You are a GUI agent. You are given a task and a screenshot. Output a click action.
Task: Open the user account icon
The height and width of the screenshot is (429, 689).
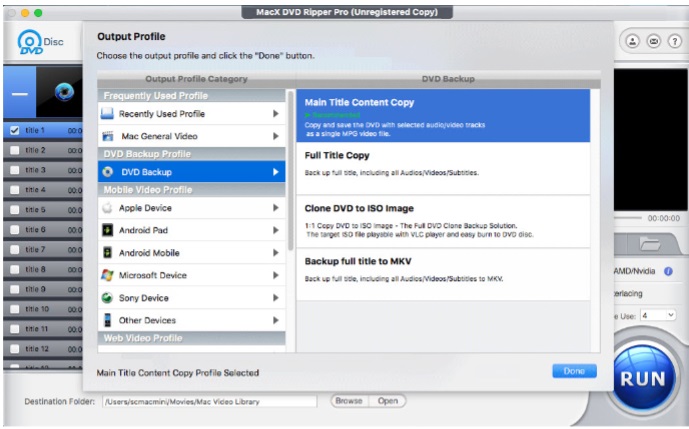pyautogui.click(x=632, y=41)
